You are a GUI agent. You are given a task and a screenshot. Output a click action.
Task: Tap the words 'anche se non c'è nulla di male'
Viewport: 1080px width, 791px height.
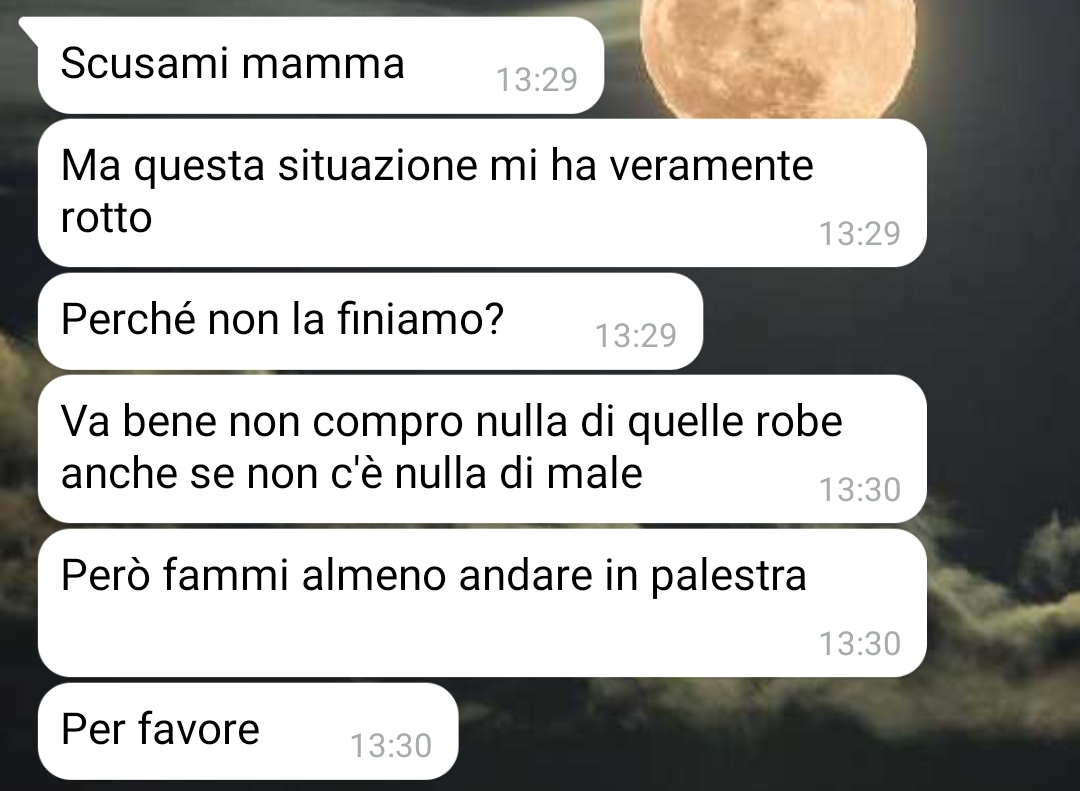tap(352, 474)
